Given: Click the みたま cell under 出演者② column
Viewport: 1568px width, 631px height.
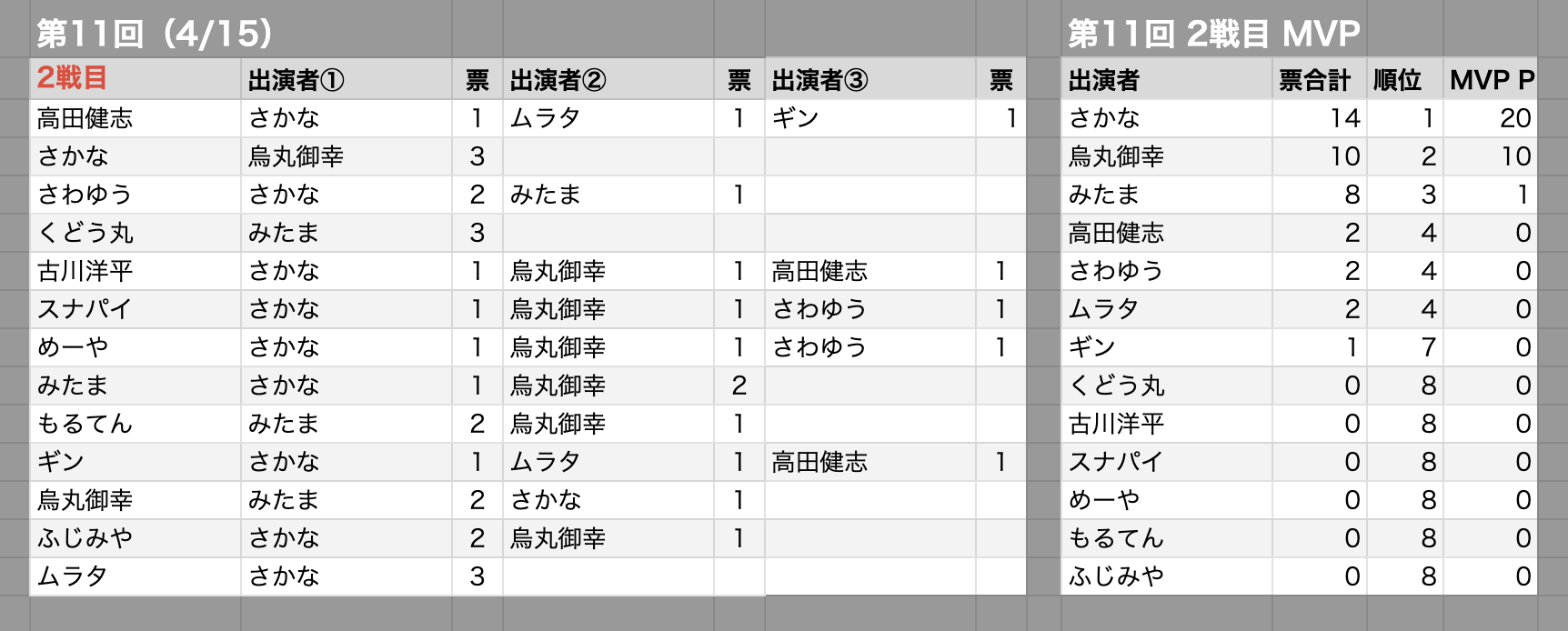Looking at the screenshot, I should pyautogui.click(x=608, y=195).
